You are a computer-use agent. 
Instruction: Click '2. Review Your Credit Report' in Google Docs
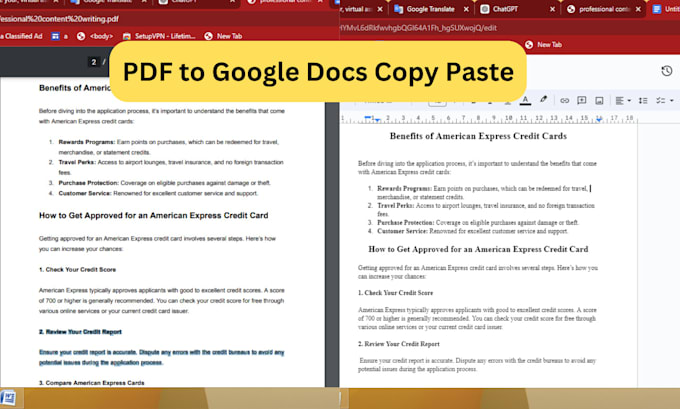399,344
